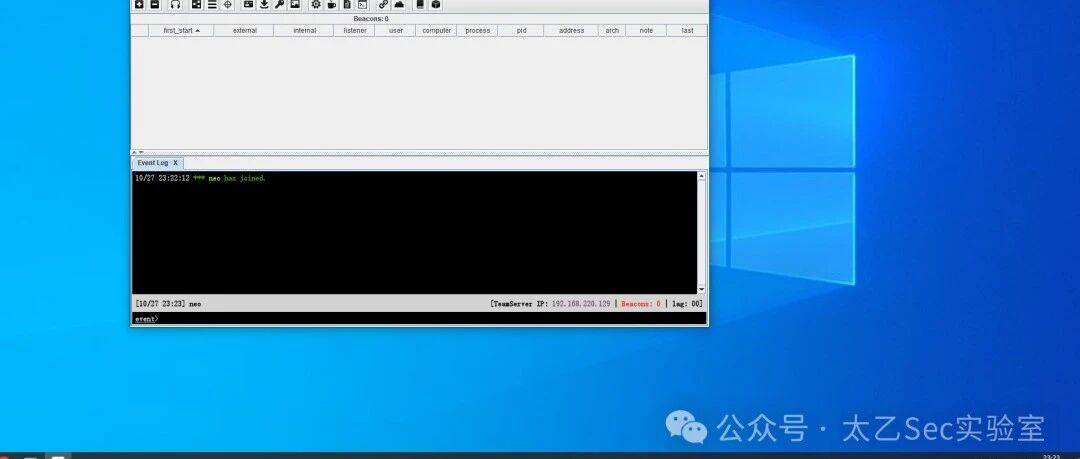The width and height of the screenshot is (1080, 459).
Task: Click the pid column header
Action: (521, 30)
